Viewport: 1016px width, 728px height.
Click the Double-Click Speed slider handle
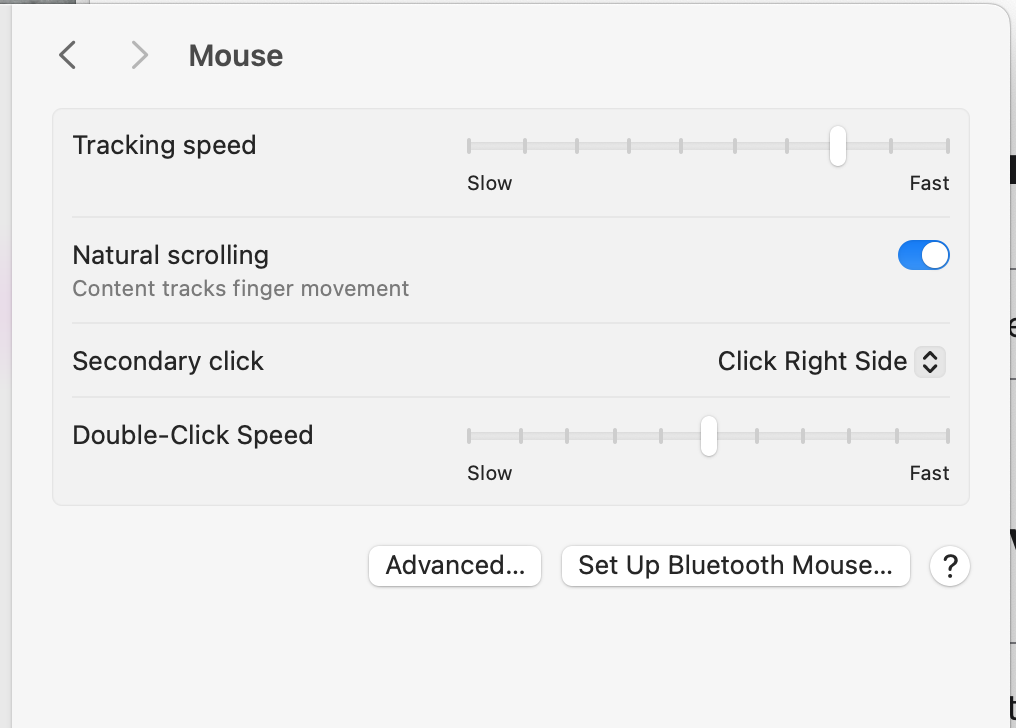coord(708,436)
